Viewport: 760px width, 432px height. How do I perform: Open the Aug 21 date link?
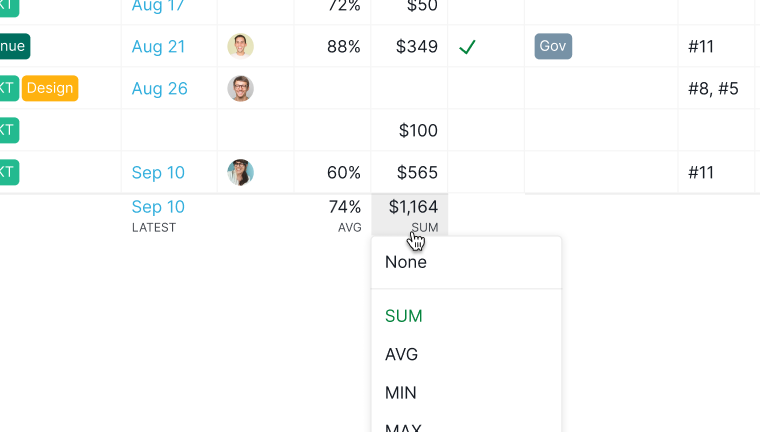[x=158, y=47]
